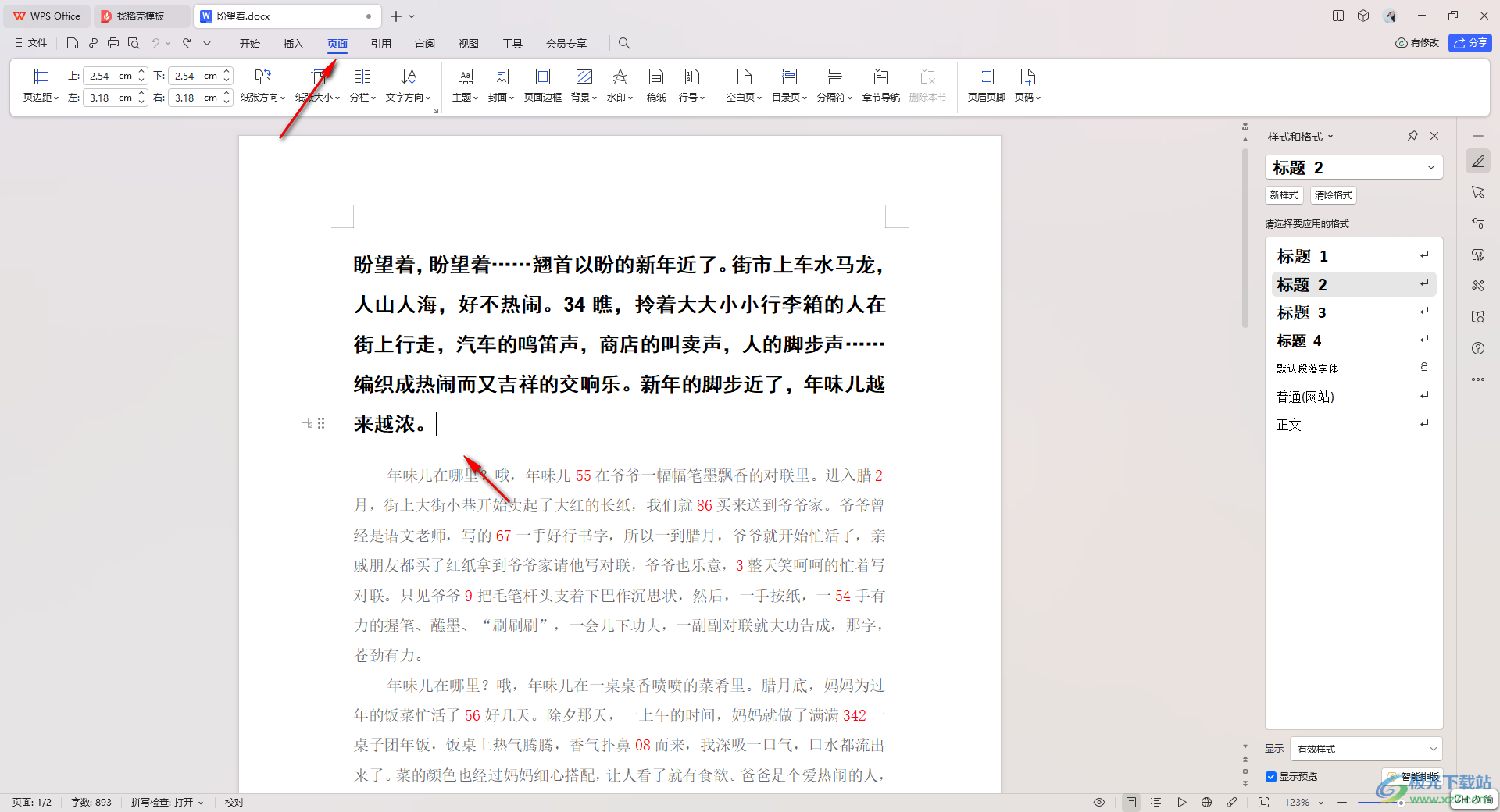
Task: Expand the undo history dropdown arrow
Action: pos(168,43)
